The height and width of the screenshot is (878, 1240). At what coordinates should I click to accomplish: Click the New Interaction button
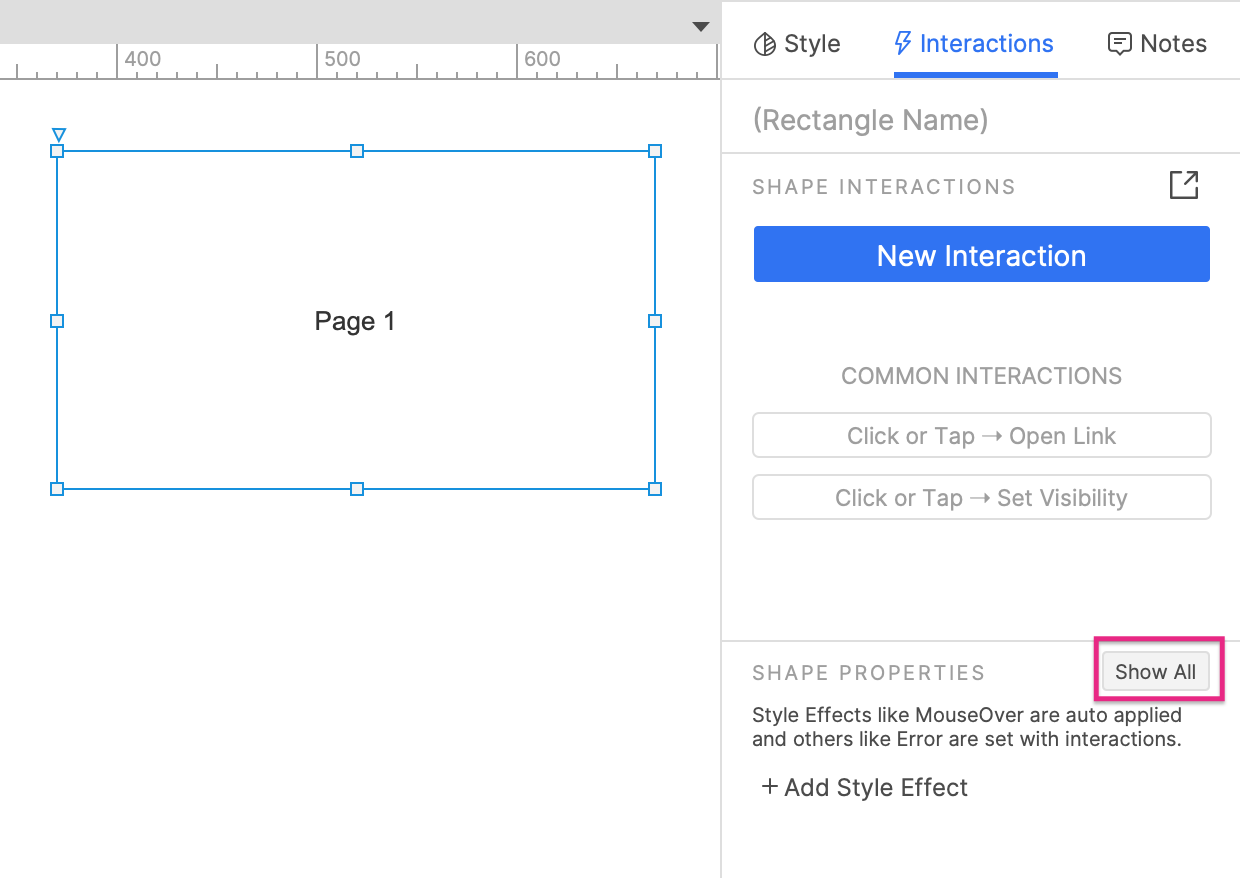[981, 255]
